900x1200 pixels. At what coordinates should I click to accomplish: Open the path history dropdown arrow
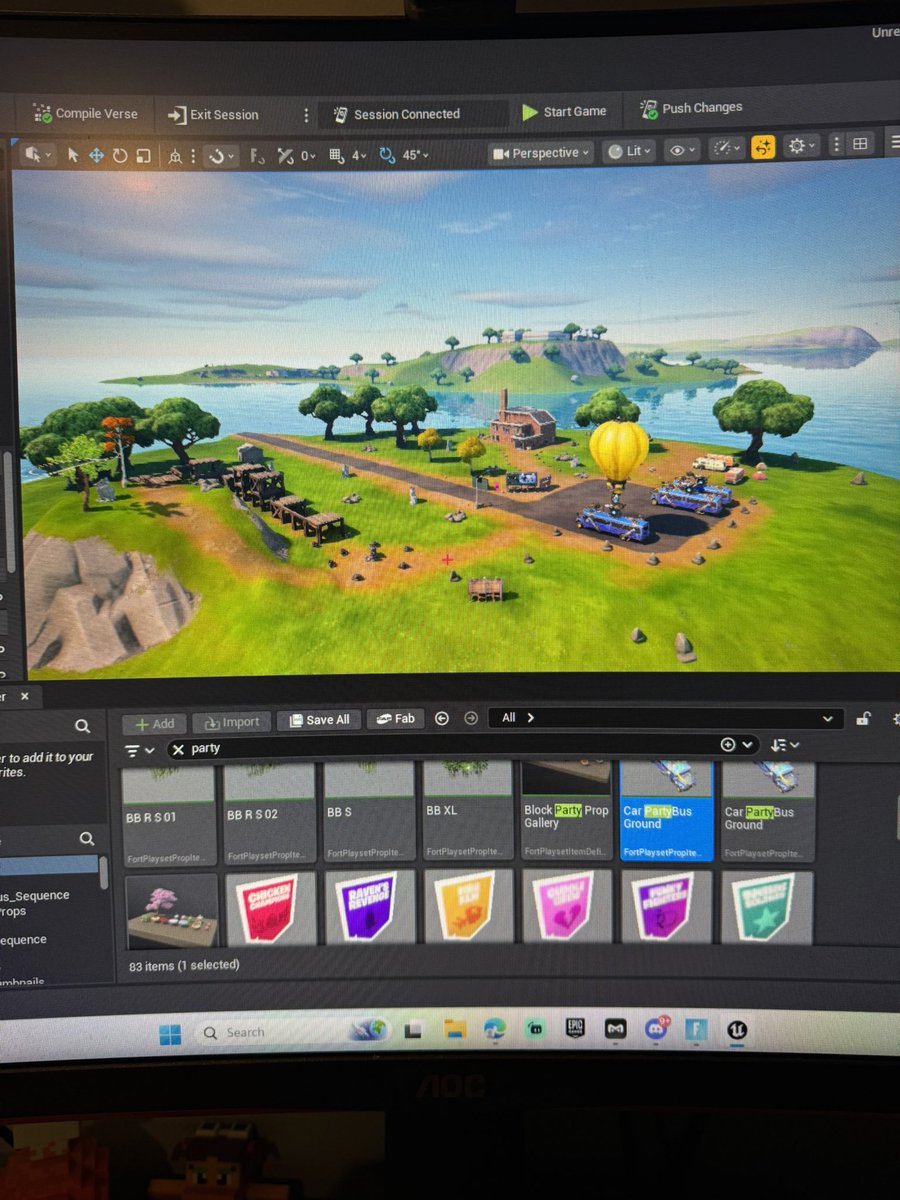click(x=826, y=718)
